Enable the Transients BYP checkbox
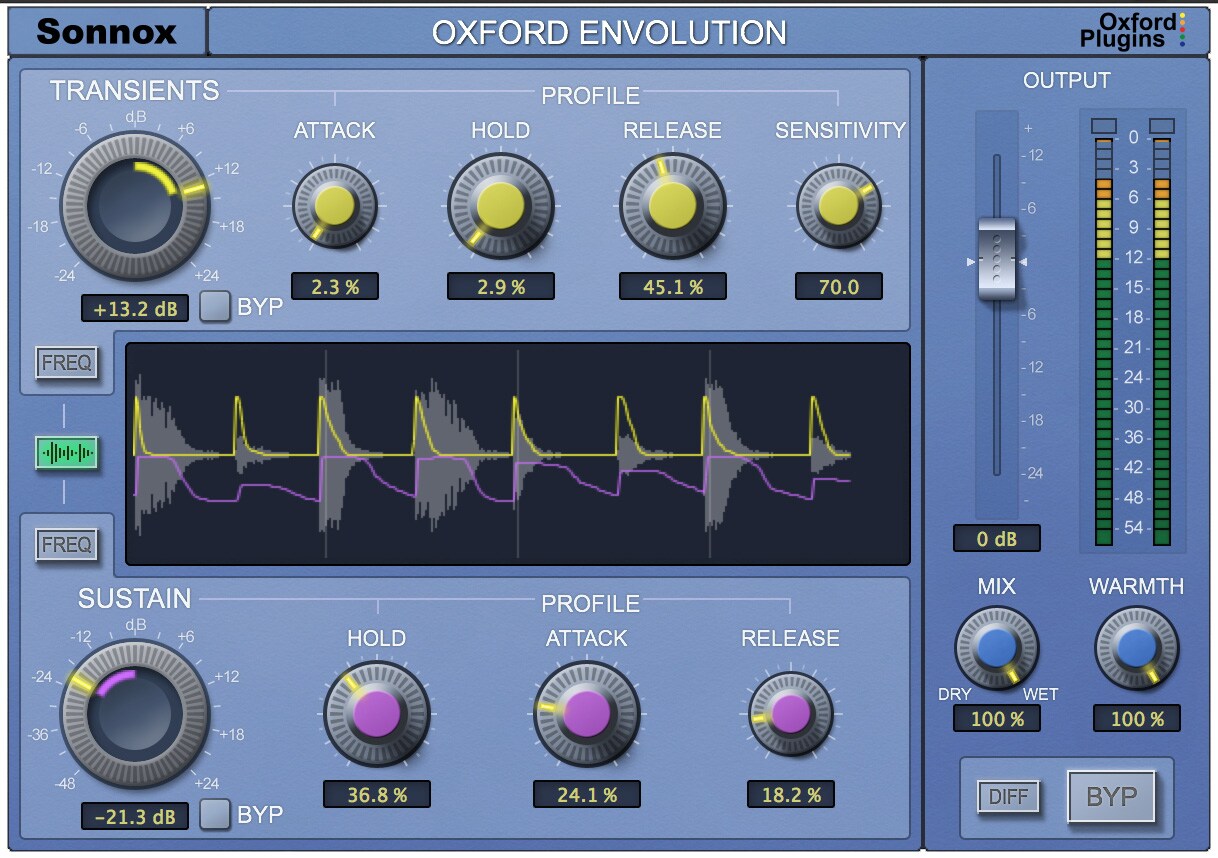This screenshot has width=1218, height=858. point(215,307)
